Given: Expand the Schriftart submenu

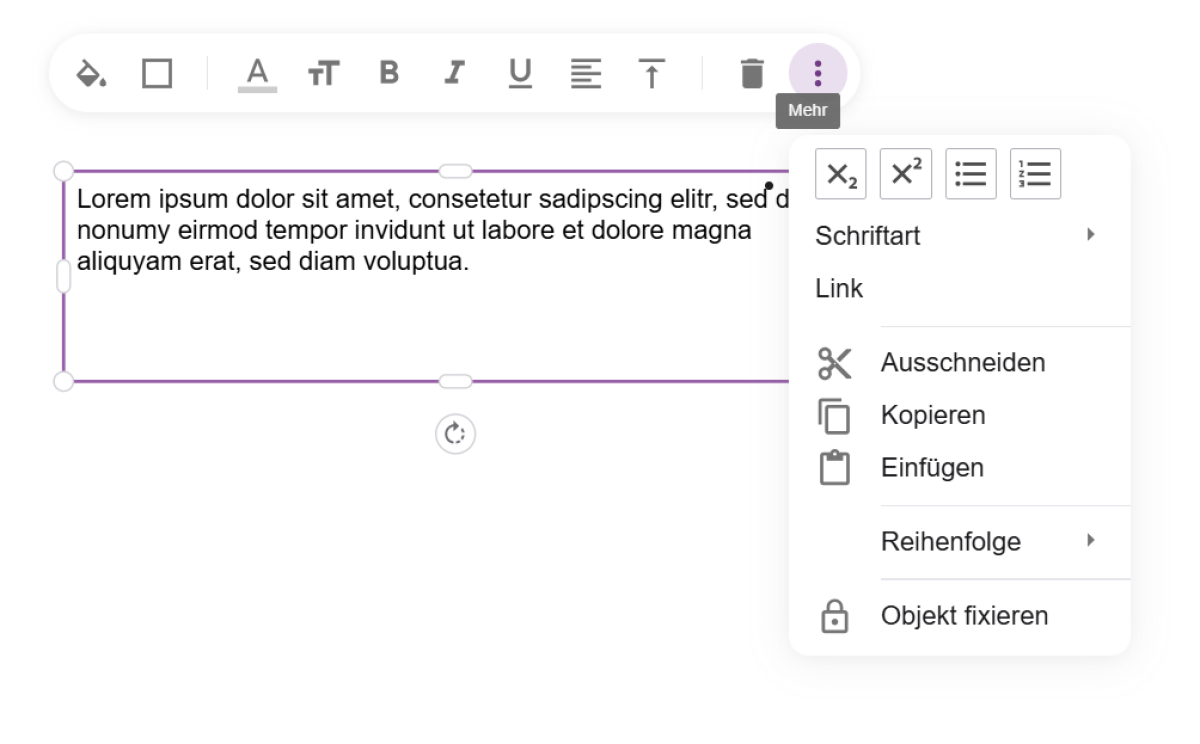Looking at the screenshot, I should click(x=960, y=237).
